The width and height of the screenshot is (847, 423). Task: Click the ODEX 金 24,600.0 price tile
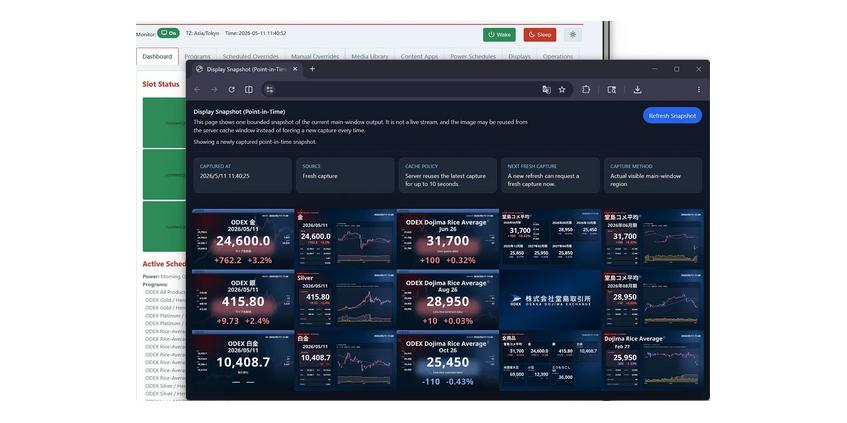pyautogui.click(x=243, y=238)
